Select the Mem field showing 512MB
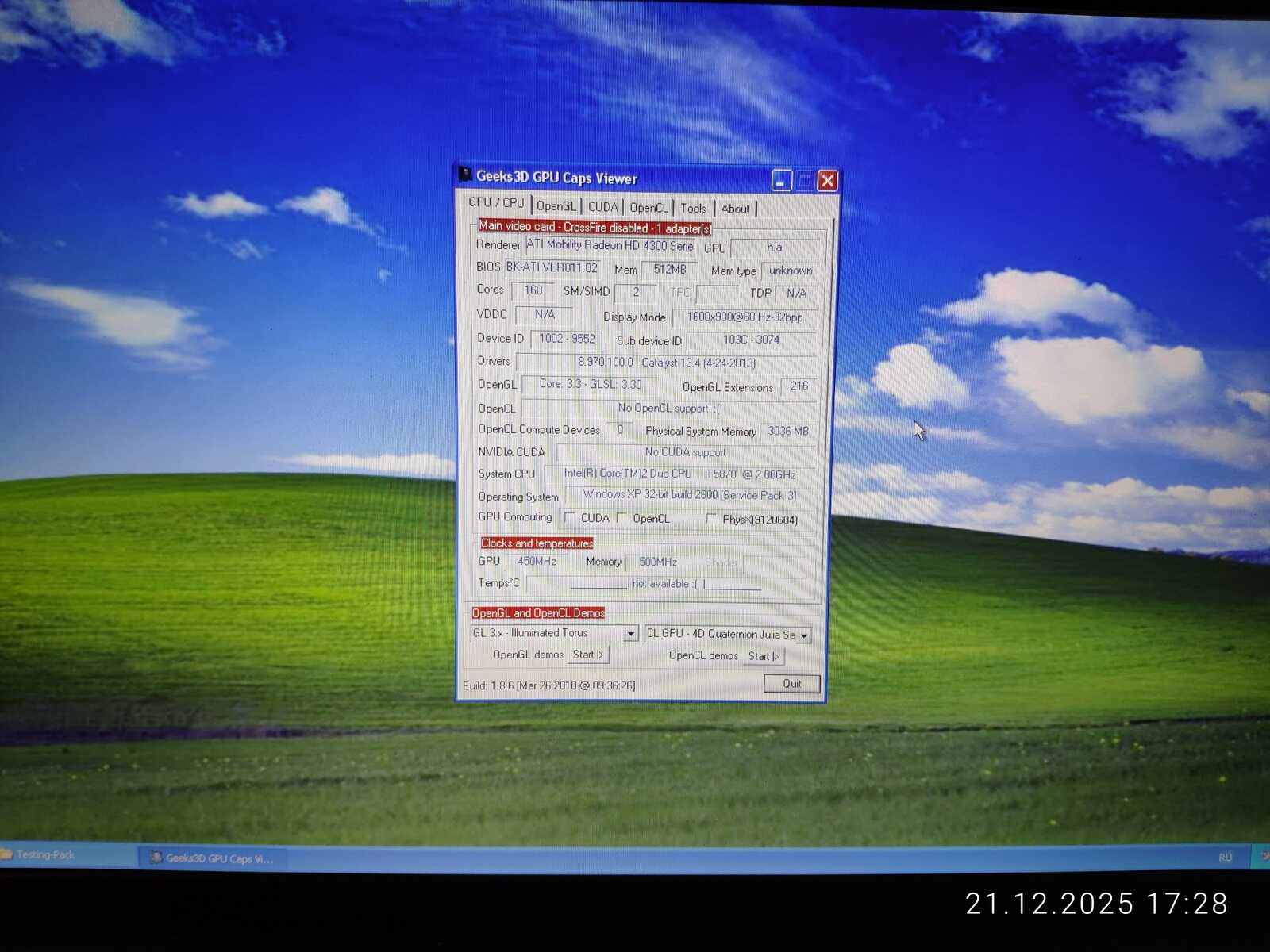 tap(669, 270)
